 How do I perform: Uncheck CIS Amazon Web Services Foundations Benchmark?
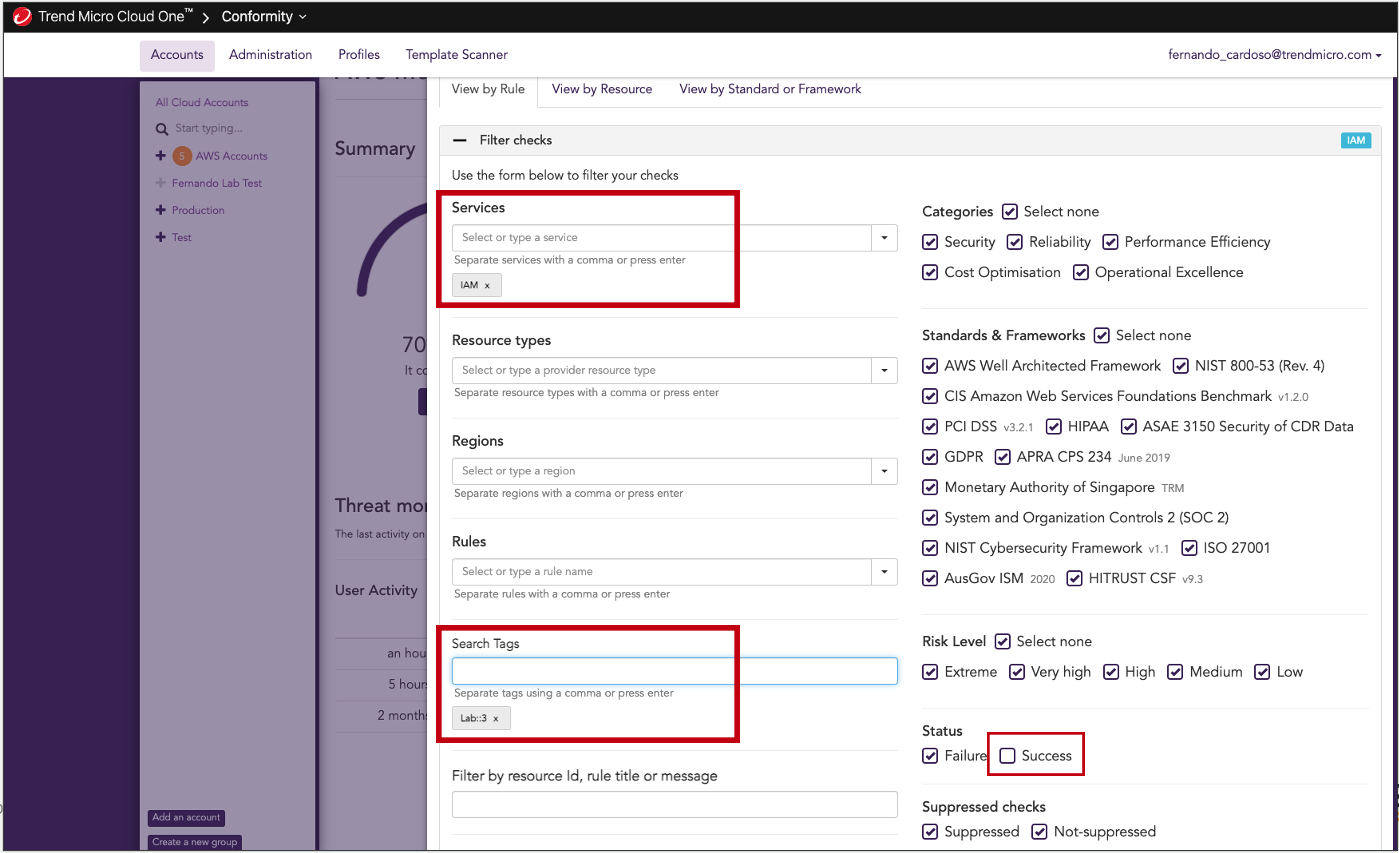point(930,396)
